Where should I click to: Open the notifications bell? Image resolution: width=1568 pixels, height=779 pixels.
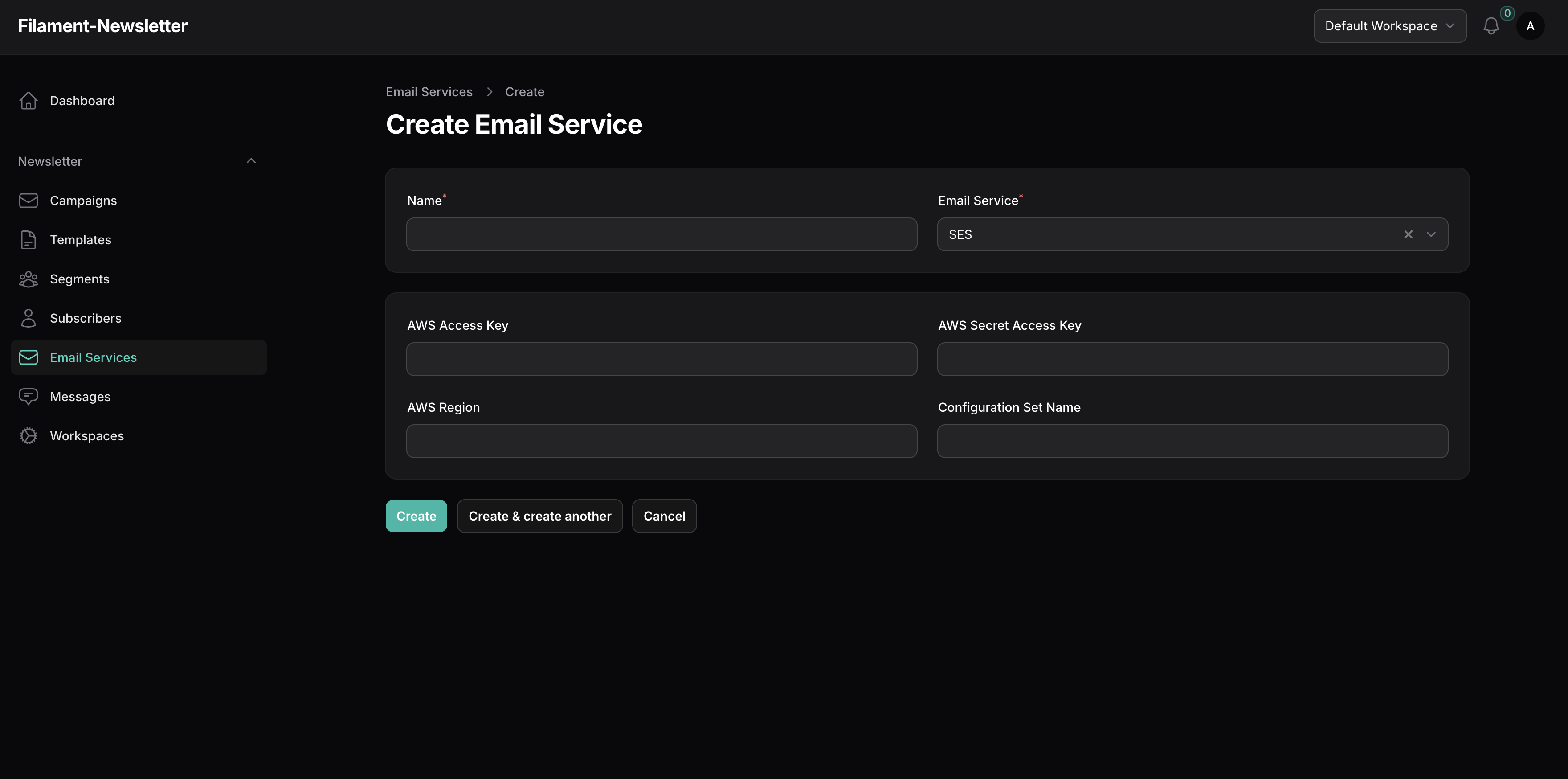click(x=1490, y=26)
